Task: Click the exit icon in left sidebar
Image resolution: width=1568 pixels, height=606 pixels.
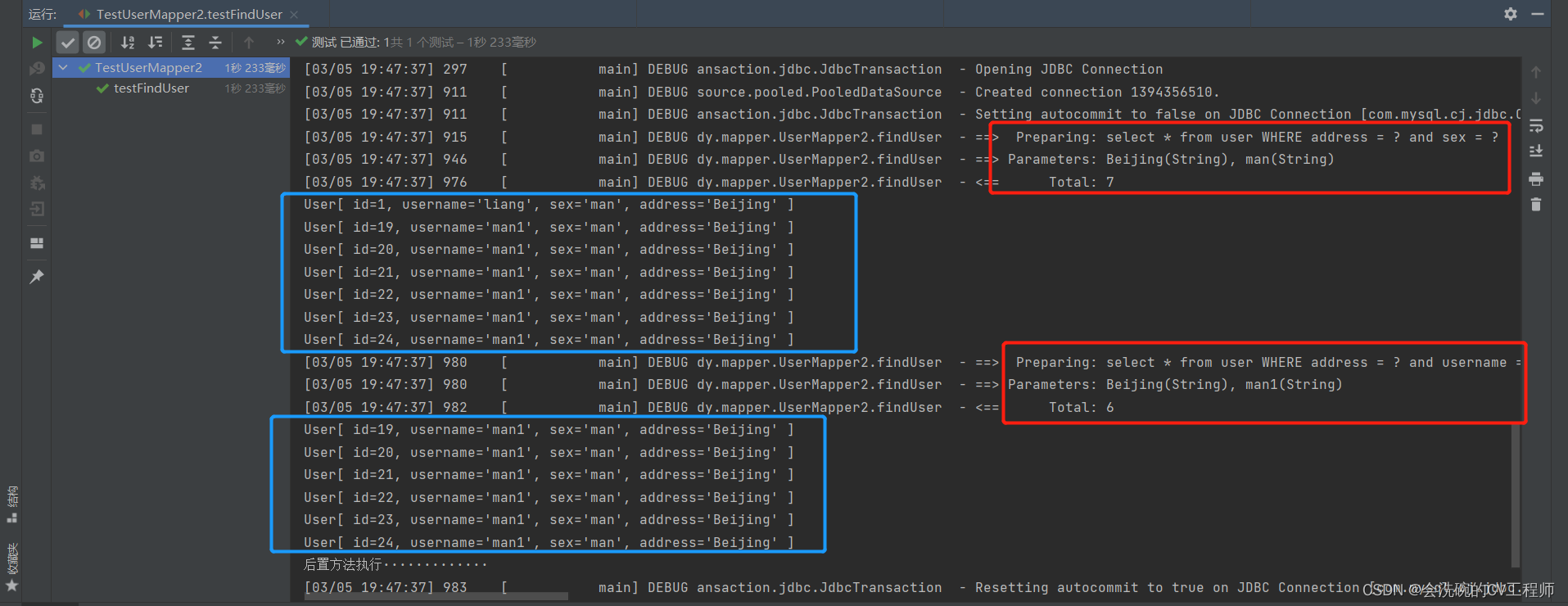Action: 37,209
